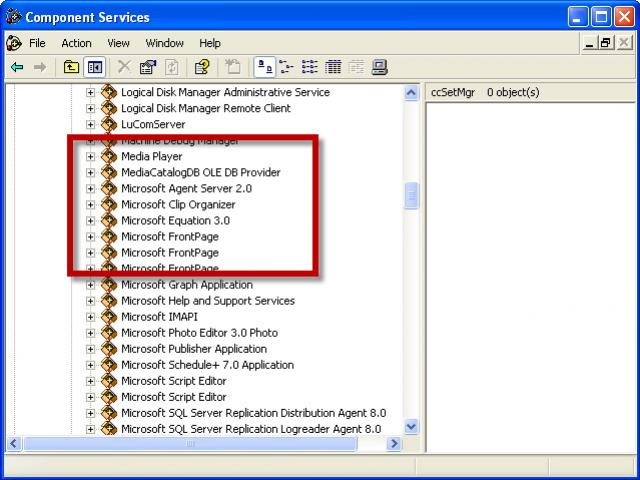
Task: Expand Microsoft Clip Organizer node
Action: [90, 205]
